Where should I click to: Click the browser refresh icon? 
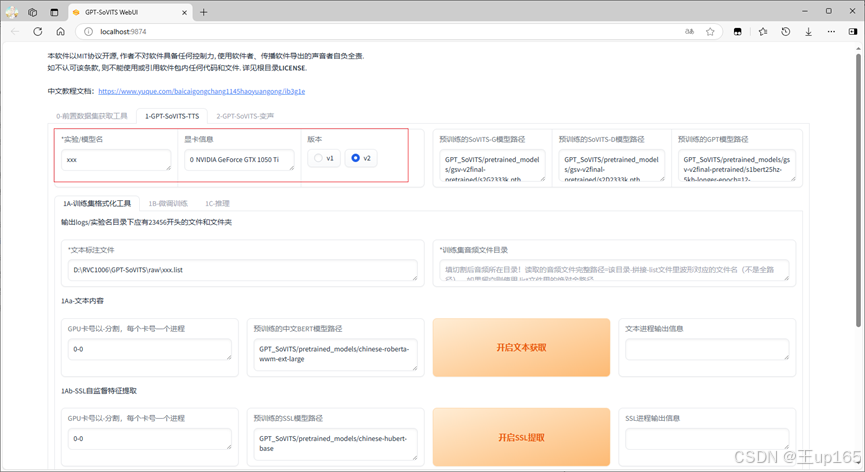[38, 31]
